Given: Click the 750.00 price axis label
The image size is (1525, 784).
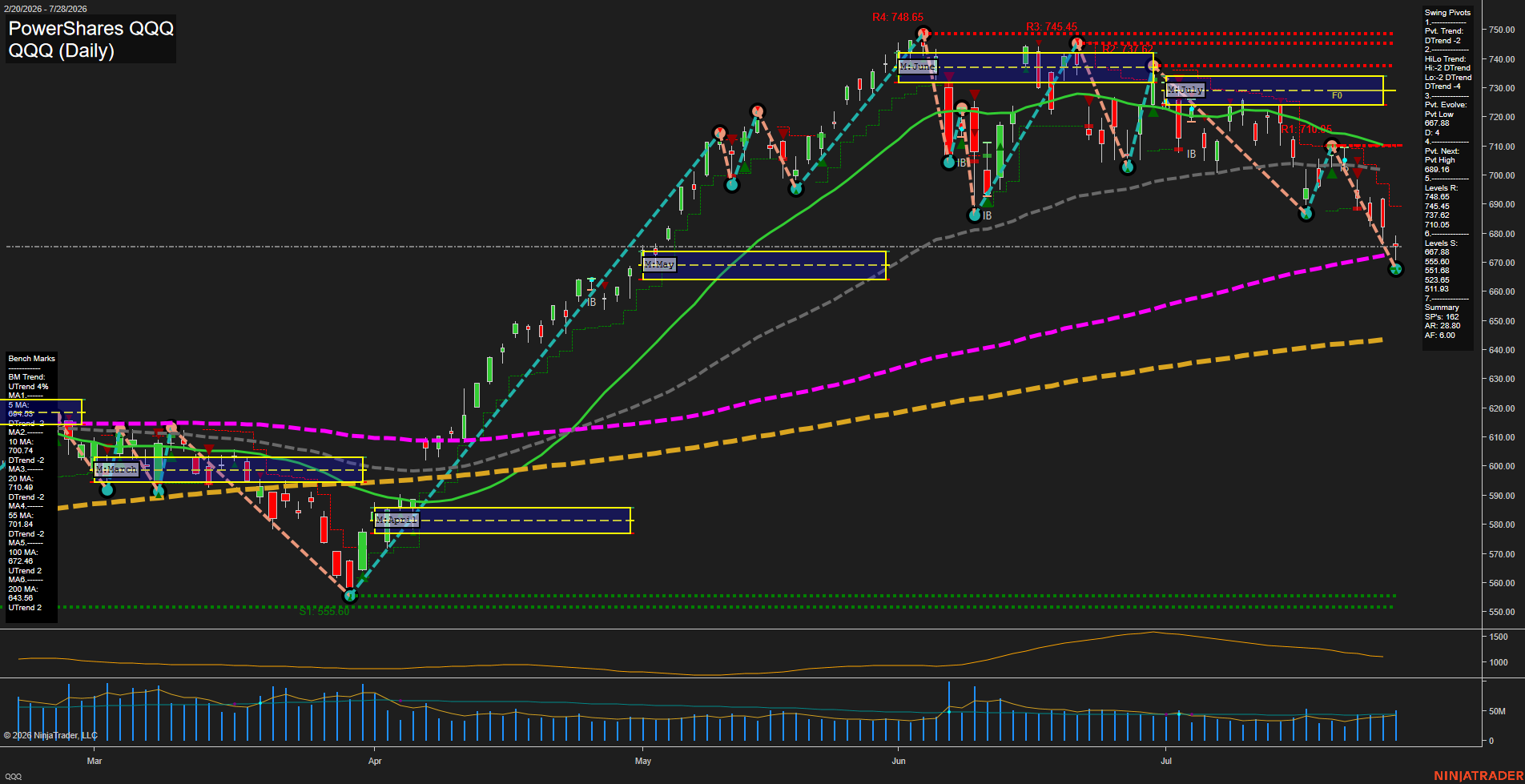Looking at the screenshot, I should [x=1502, y=30].
